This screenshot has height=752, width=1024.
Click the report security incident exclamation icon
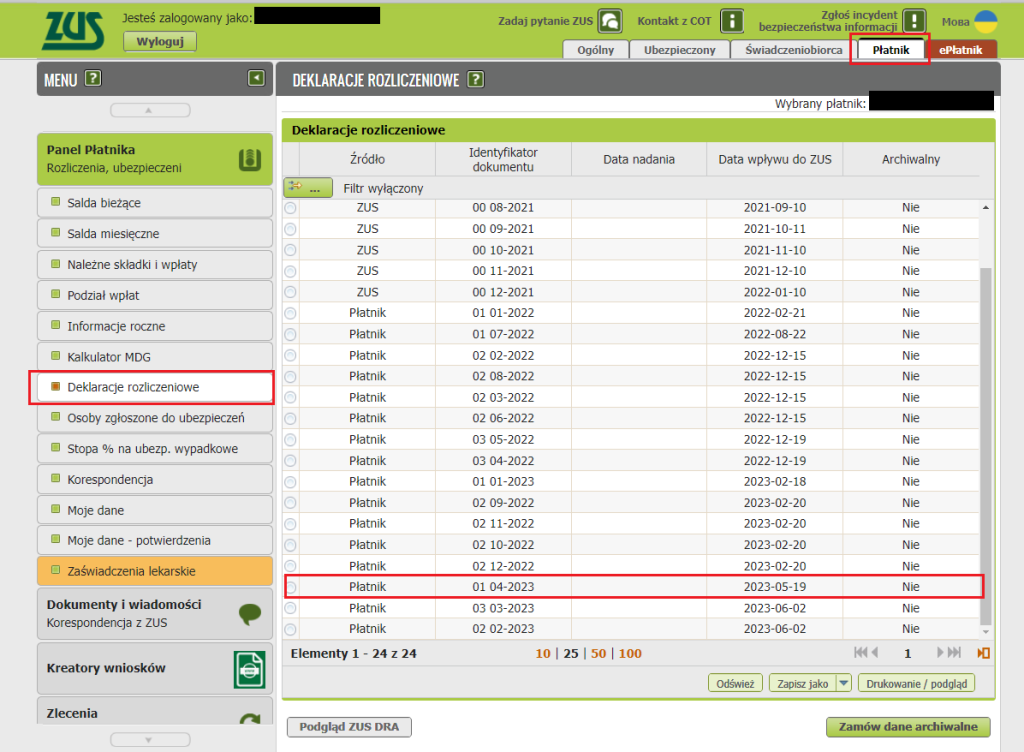tap(914, 21)
